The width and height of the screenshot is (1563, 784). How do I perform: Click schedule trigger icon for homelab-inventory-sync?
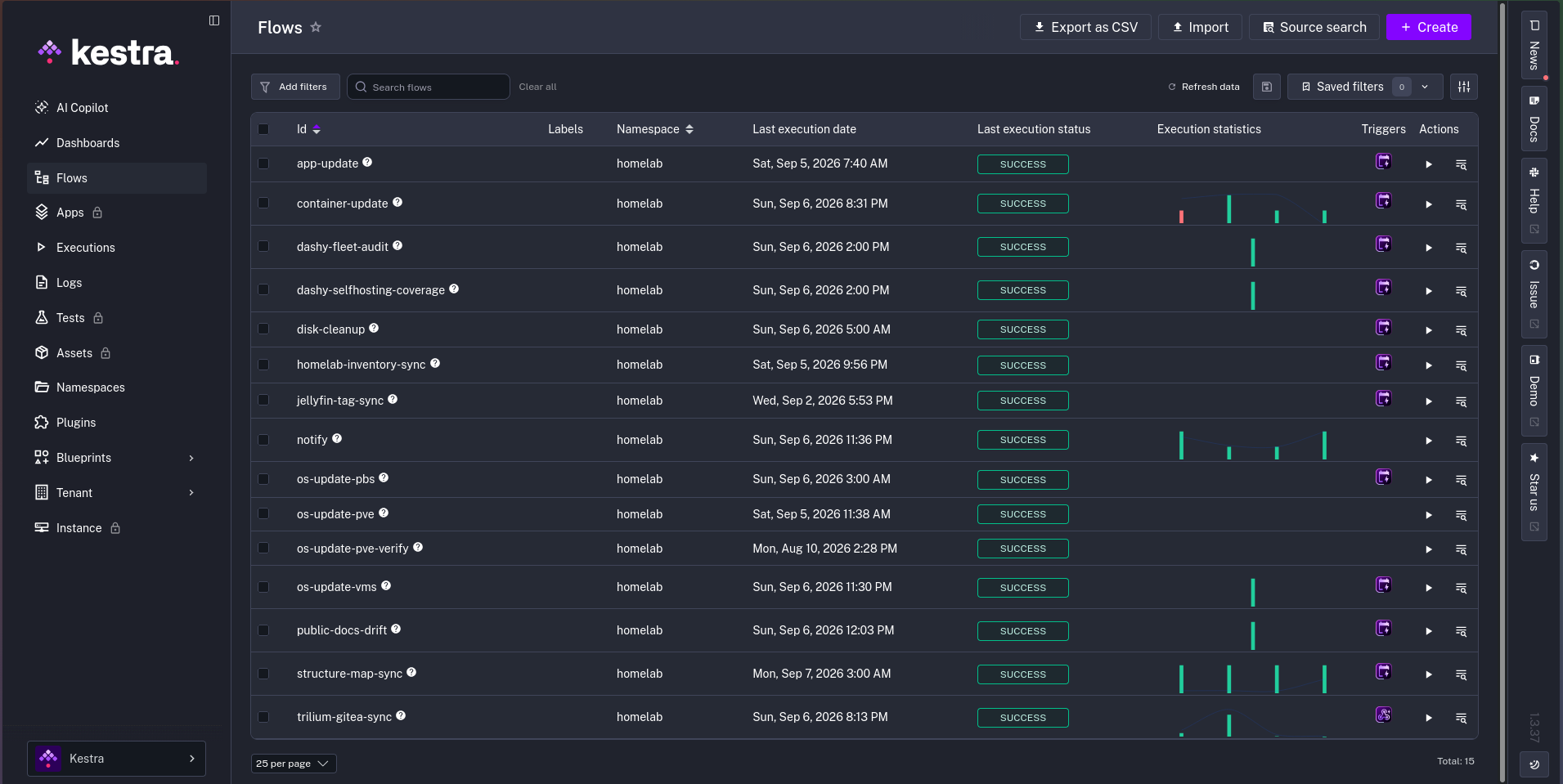coord(1383,362)
